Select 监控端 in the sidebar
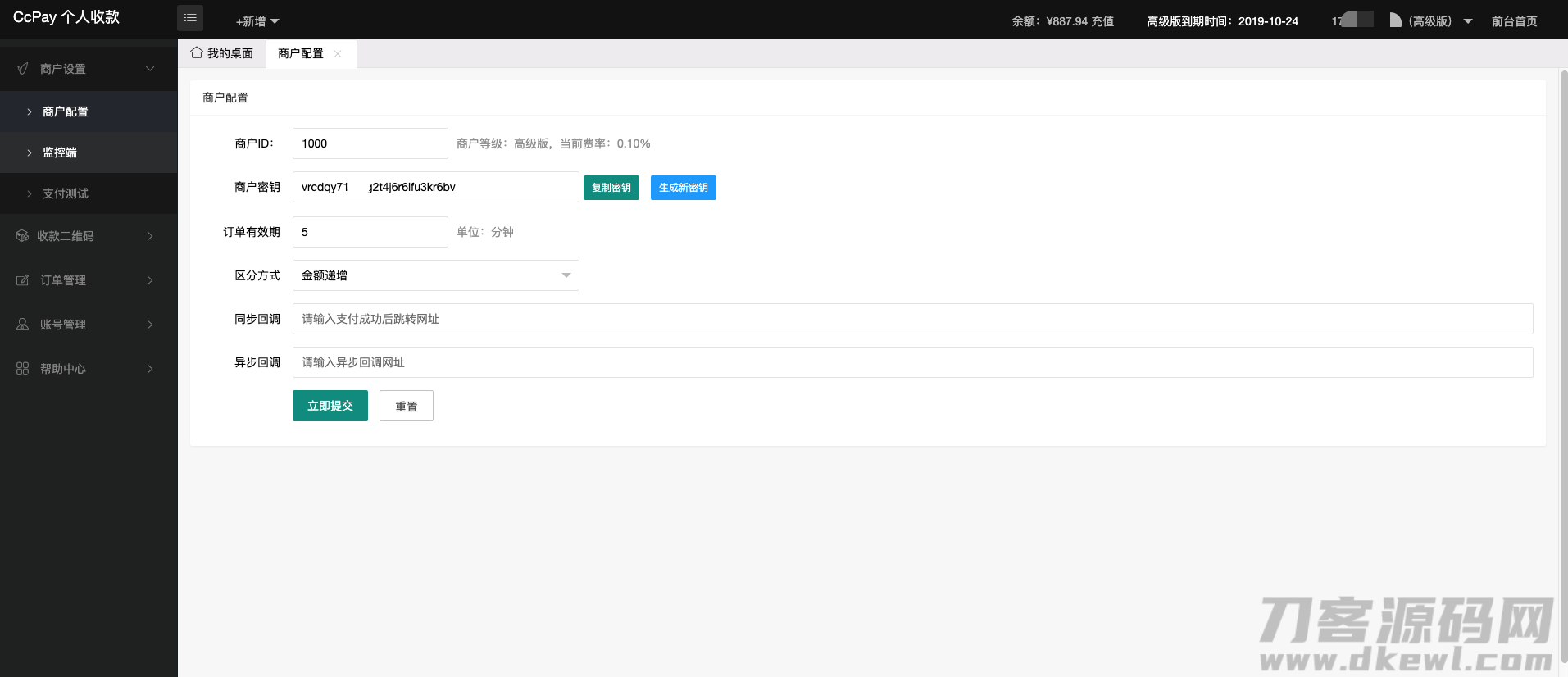Screen dimensions: 1568x677 (60, 152)
